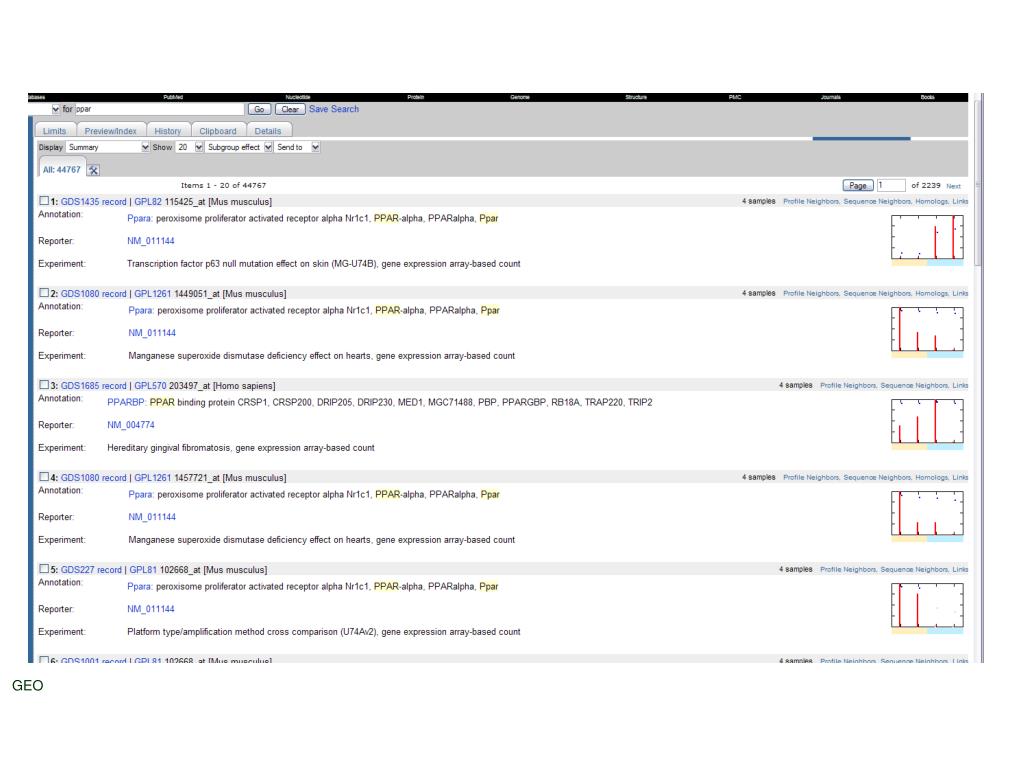Open Profile Neighbors for result 1

(x=812, y=202)
